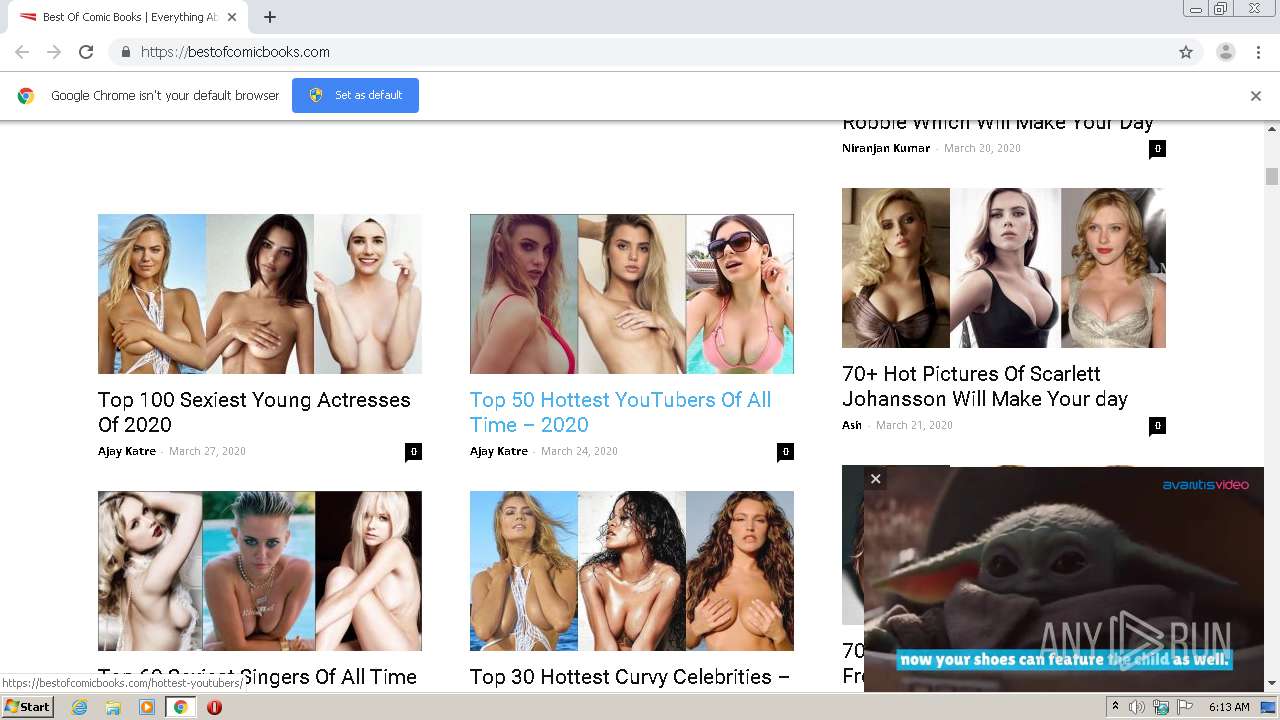1280x720 pixels.
Task: Launch Internet Explorer from the taskbar
Action: click(x=79, y=707)
